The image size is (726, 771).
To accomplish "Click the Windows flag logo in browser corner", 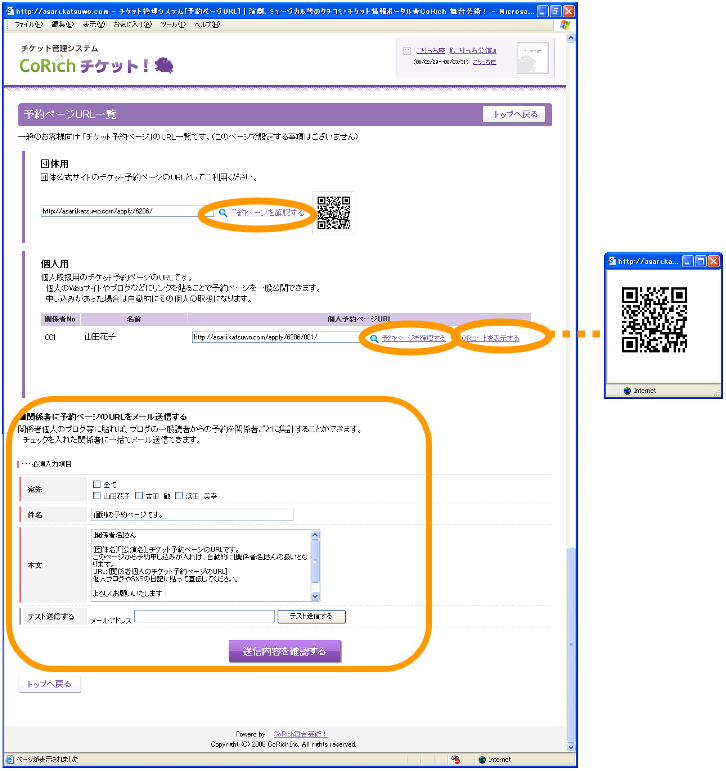I will pos(565,23).
